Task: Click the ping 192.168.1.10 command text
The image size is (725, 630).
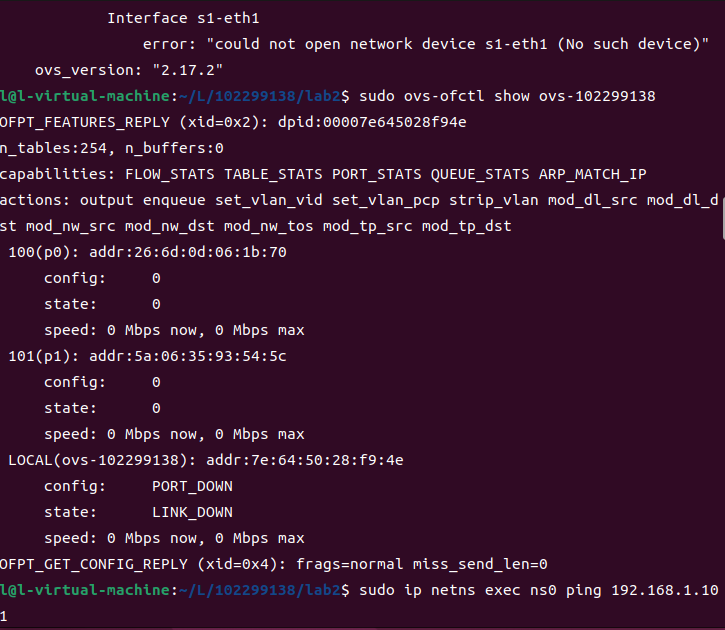Action: pyautogui.click(x=538, y=591)
